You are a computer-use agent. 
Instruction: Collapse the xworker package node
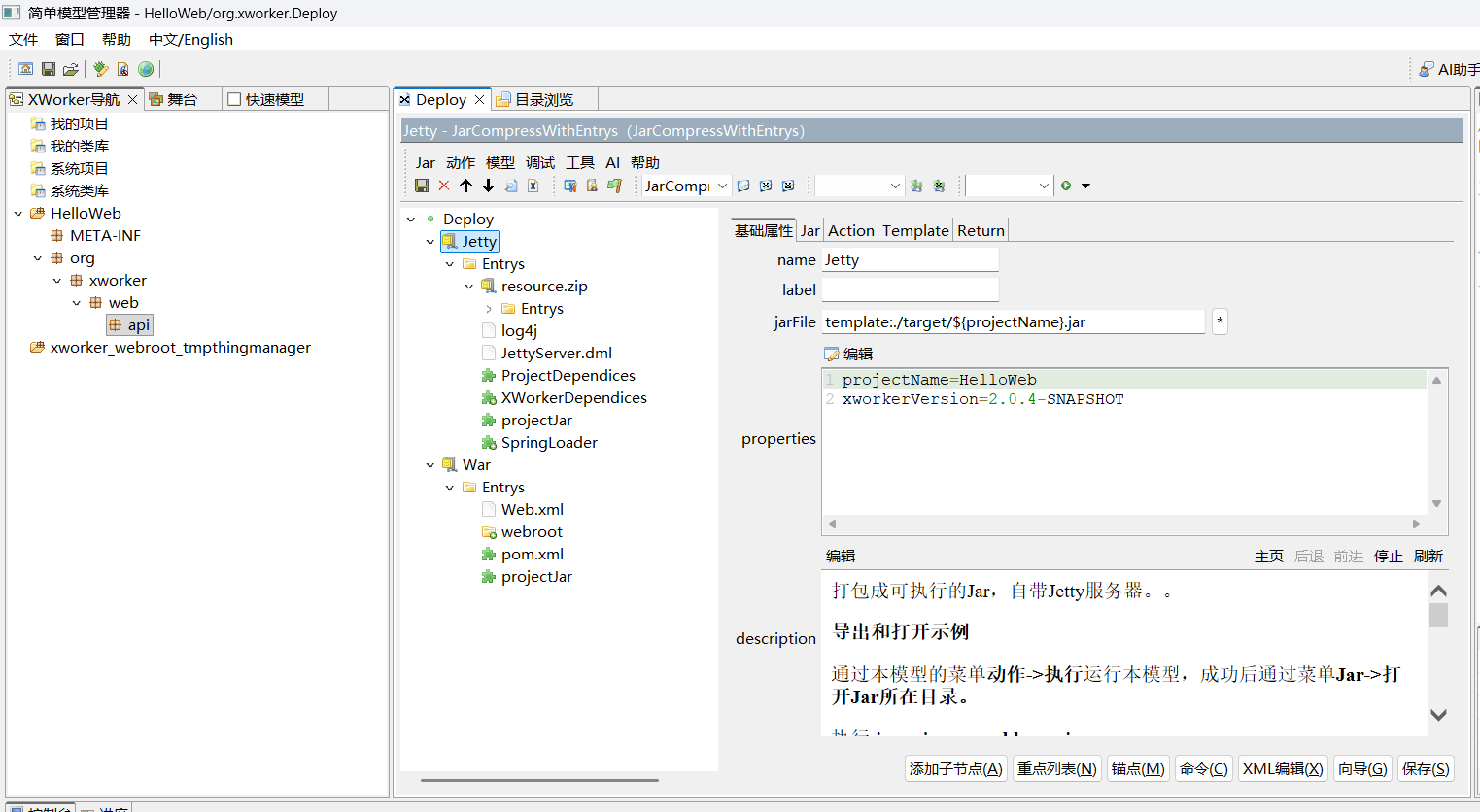(x=57, y=280)
